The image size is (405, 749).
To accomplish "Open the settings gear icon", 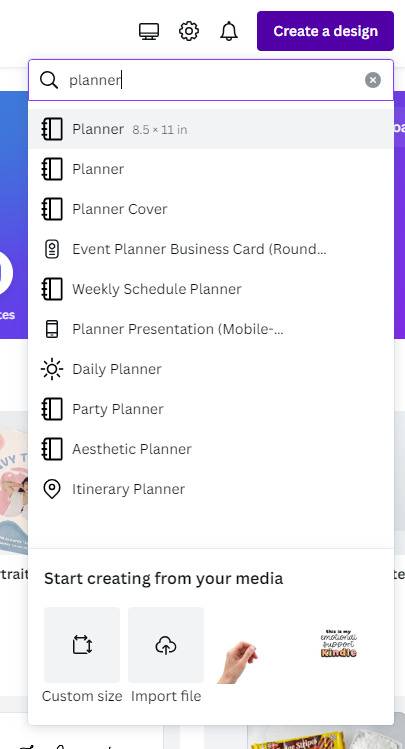I will tap(189, 32).
